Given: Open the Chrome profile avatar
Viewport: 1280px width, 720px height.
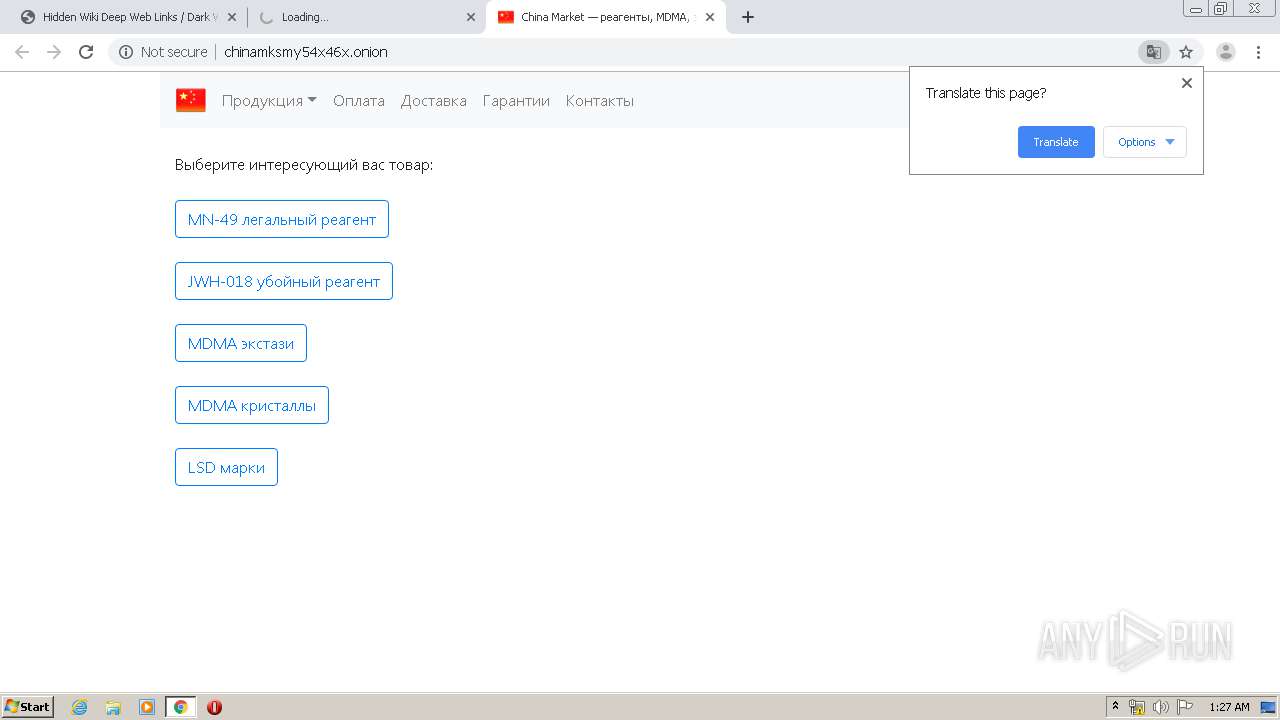Looking at the screenshot, I should click(x=1226, y=52).
